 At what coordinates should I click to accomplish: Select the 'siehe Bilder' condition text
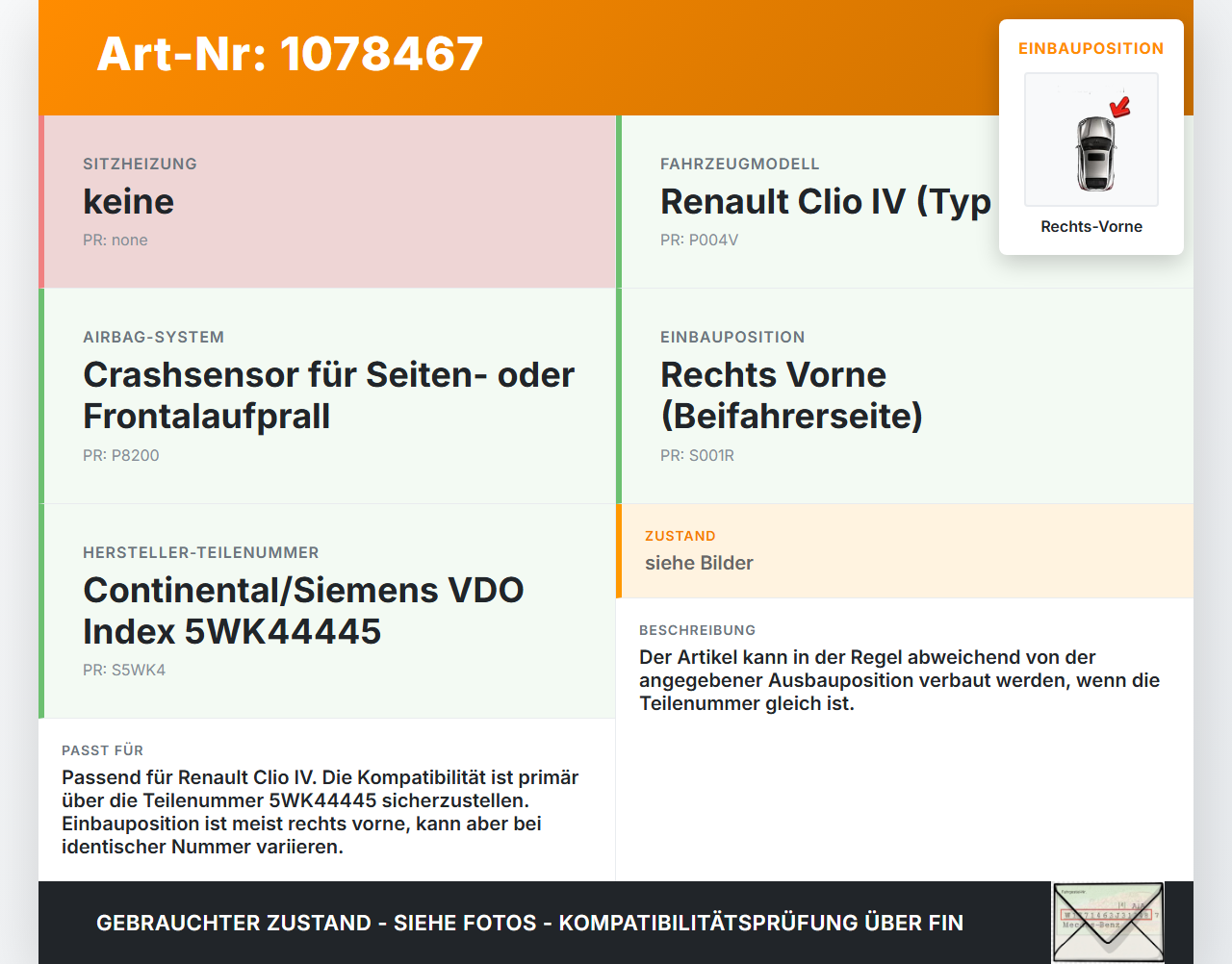699,563
